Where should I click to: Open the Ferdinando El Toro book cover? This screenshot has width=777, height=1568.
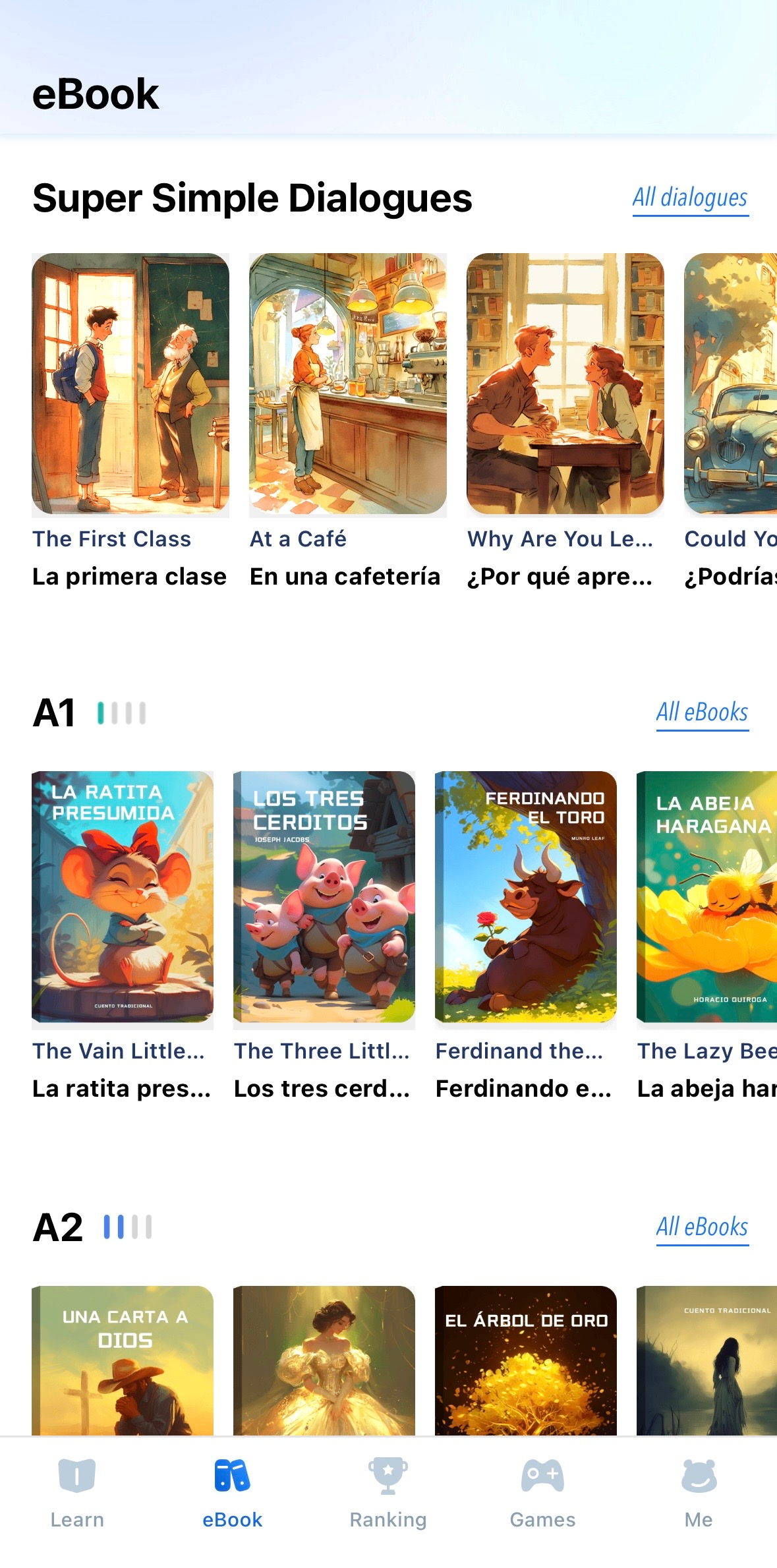(526, 897)
